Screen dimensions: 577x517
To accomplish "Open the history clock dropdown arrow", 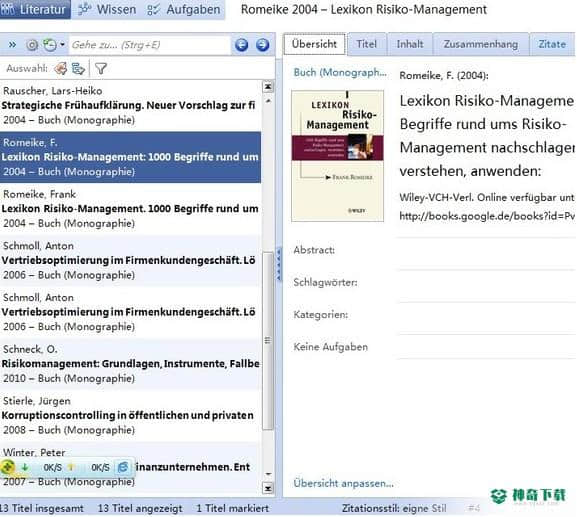I will [62, 45].
